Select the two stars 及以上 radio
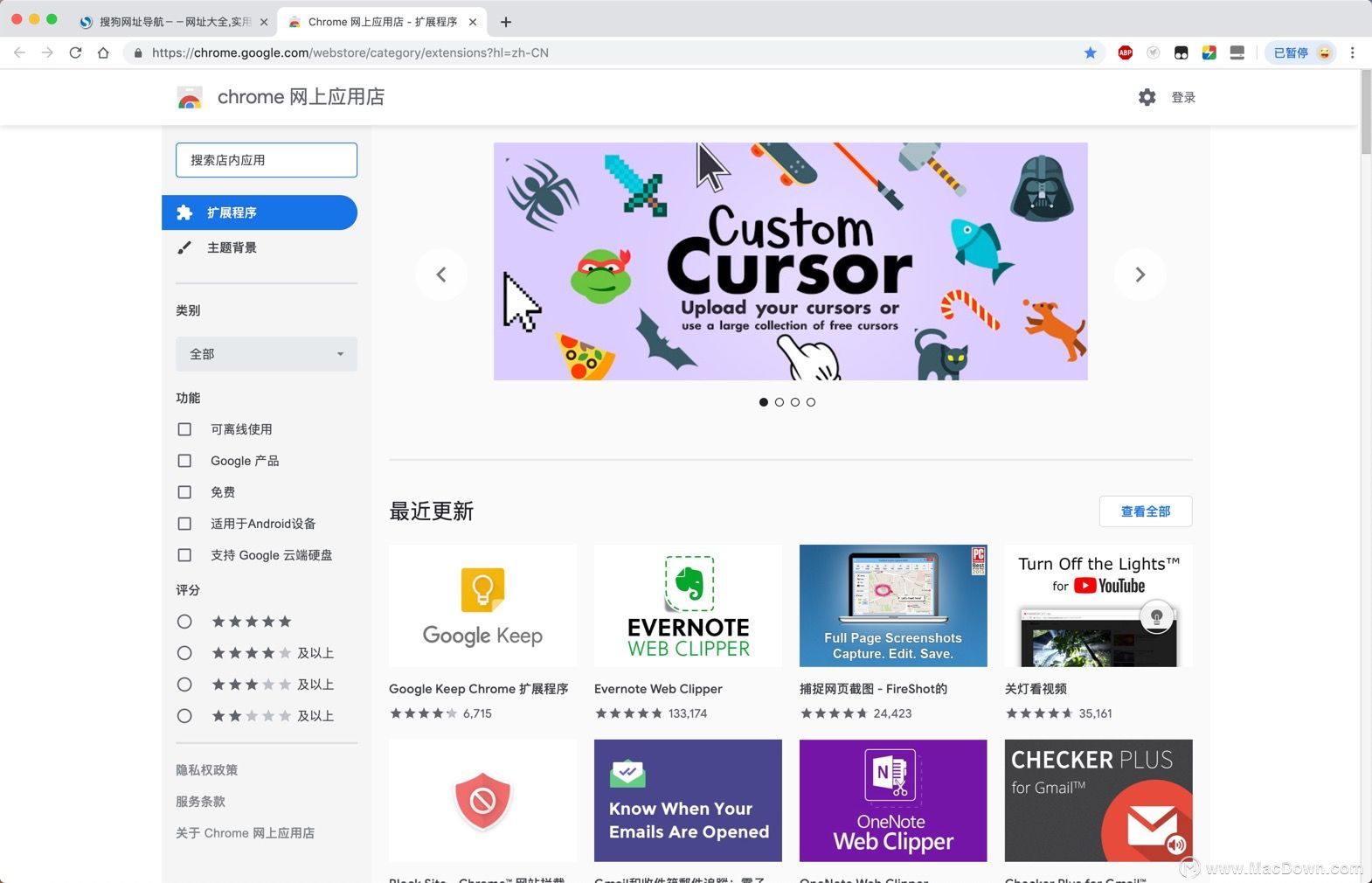Screen dimensions: 1372x883 click(x=184, y=716)
